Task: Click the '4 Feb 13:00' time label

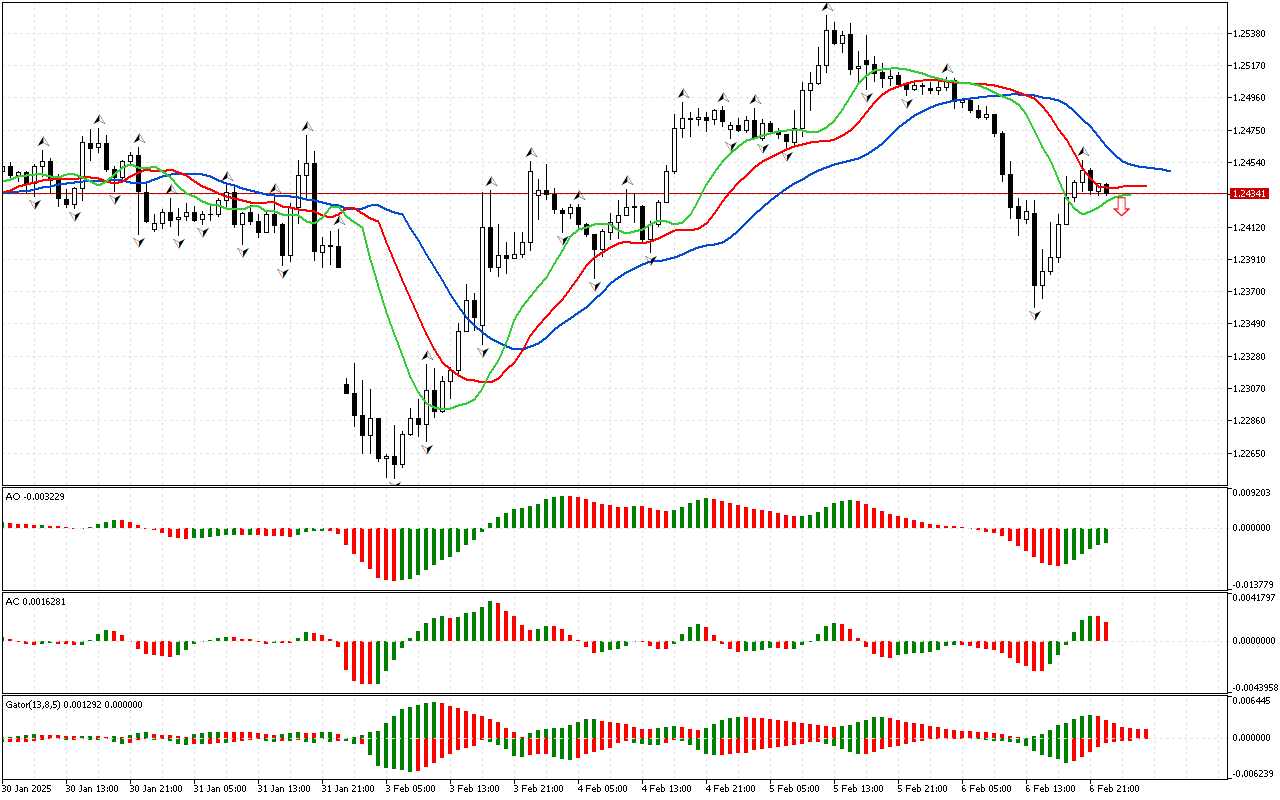Action: pos(668,789)
